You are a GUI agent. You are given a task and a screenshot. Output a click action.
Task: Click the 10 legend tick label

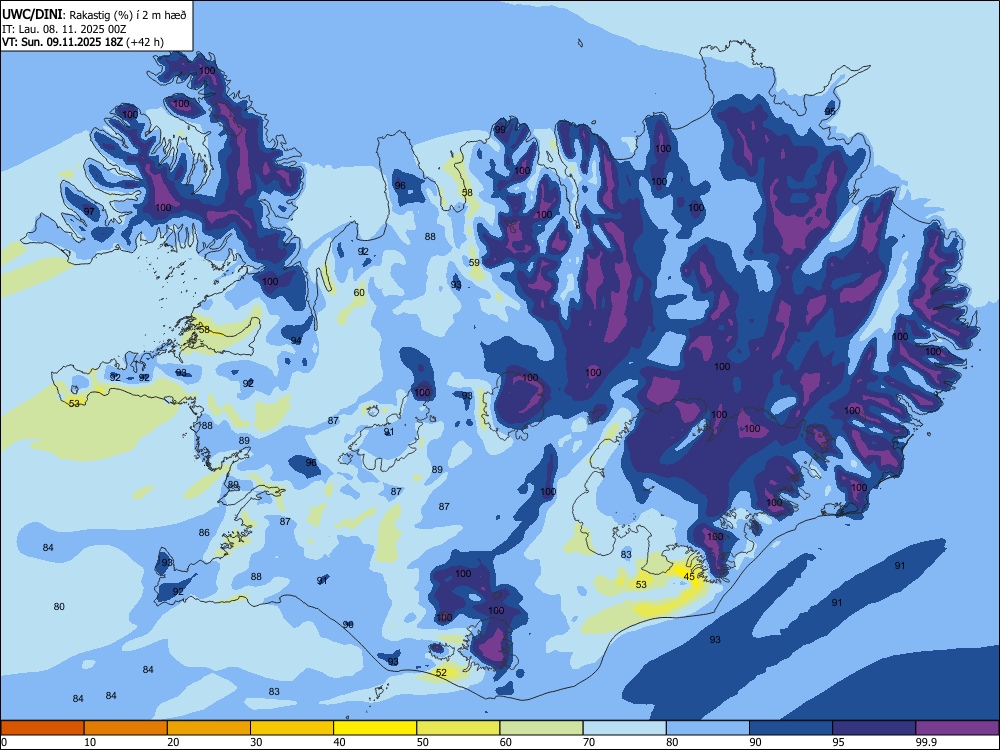pyautogui.click(x=90, y=742)
